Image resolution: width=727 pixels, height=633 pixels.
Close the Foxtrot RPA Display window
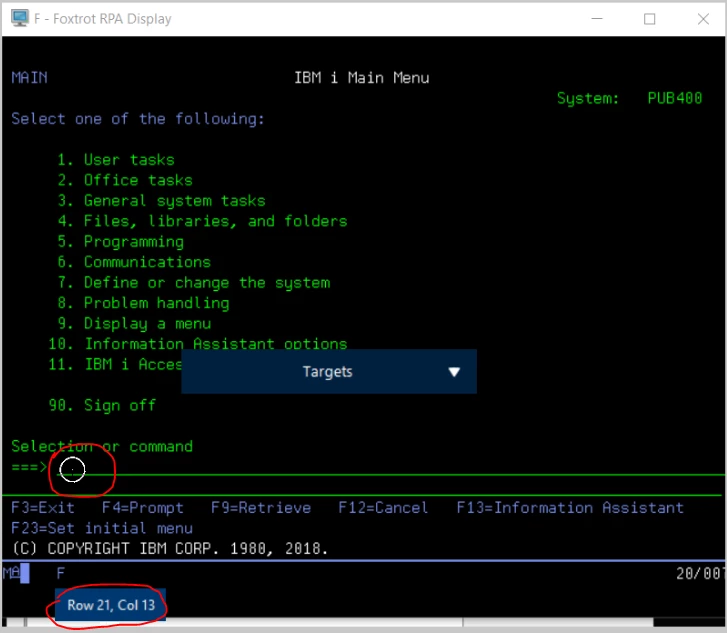click(703, 19)
